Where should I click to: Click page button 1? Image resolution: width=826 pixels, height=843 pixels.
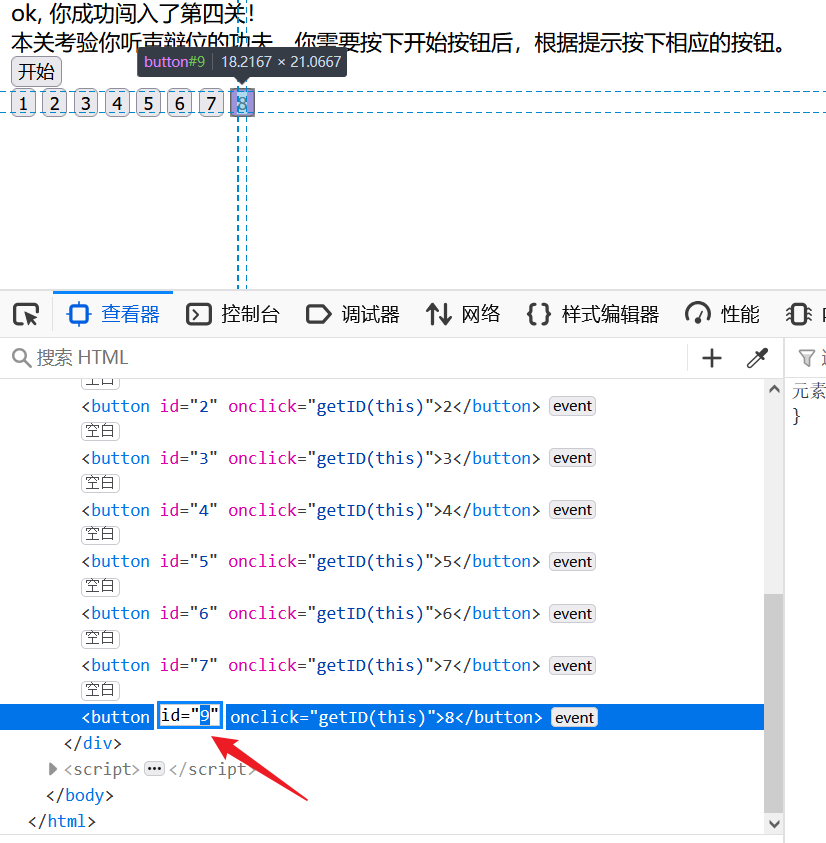click(23, 103)
